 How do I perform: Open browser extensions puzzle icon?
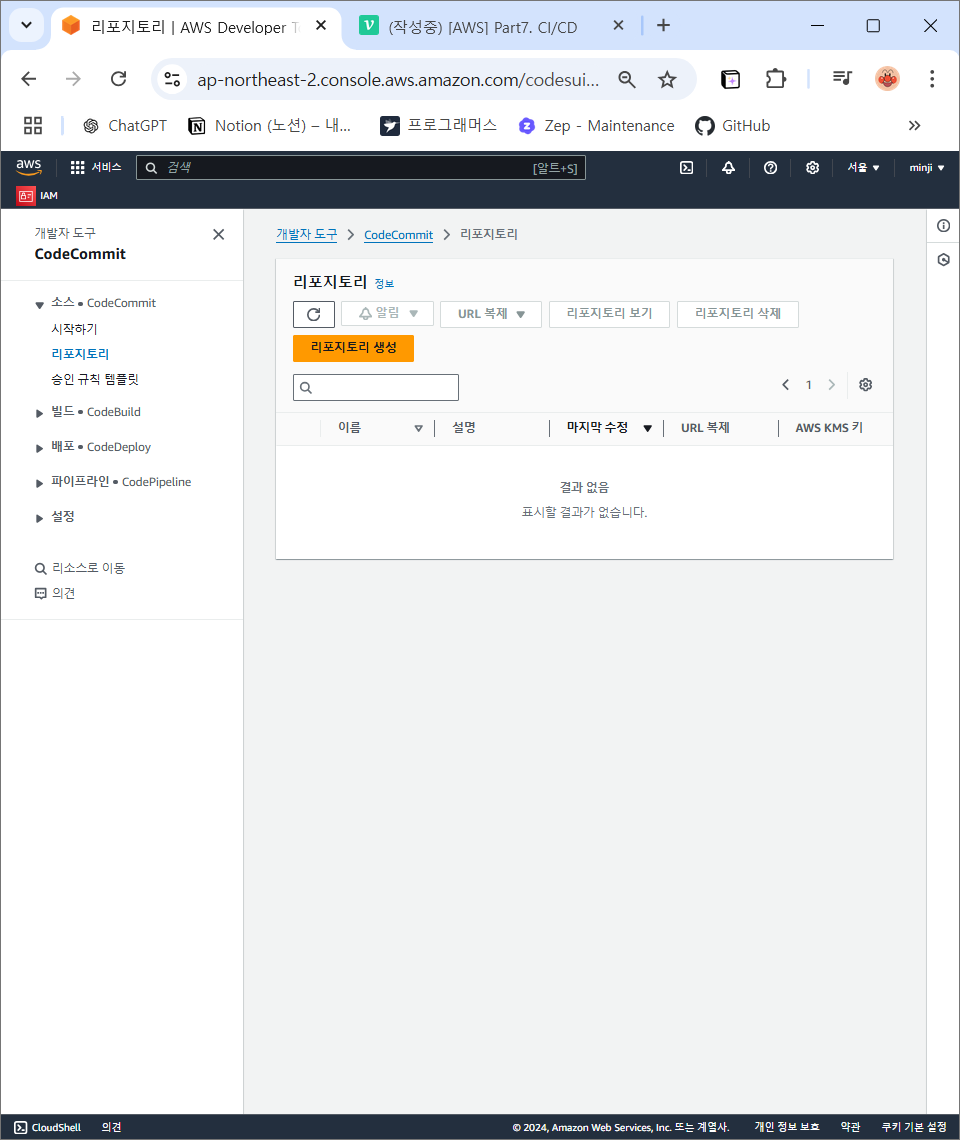point(775,79)
